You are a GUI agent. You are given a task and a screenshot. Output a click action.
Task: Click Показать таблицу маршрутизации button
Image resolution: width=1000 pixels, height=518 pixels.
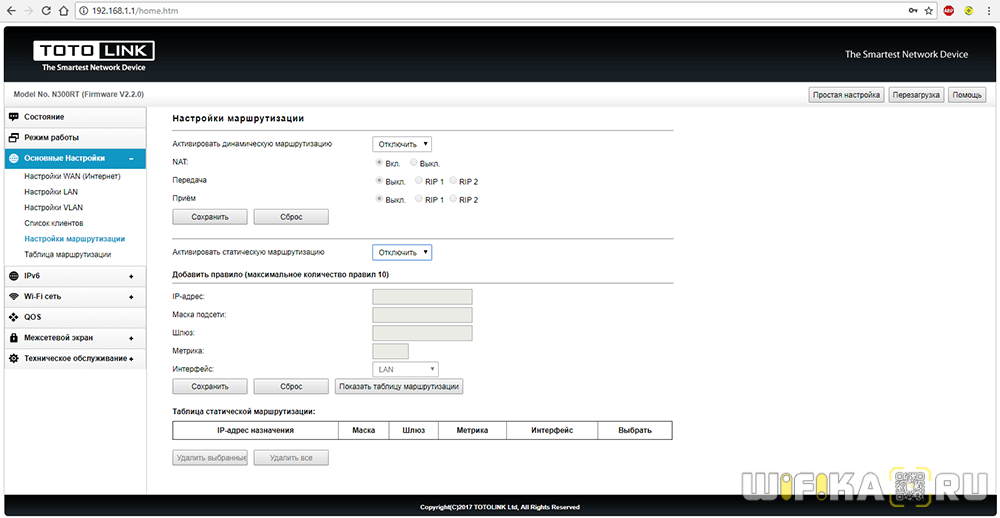[399, 386]
